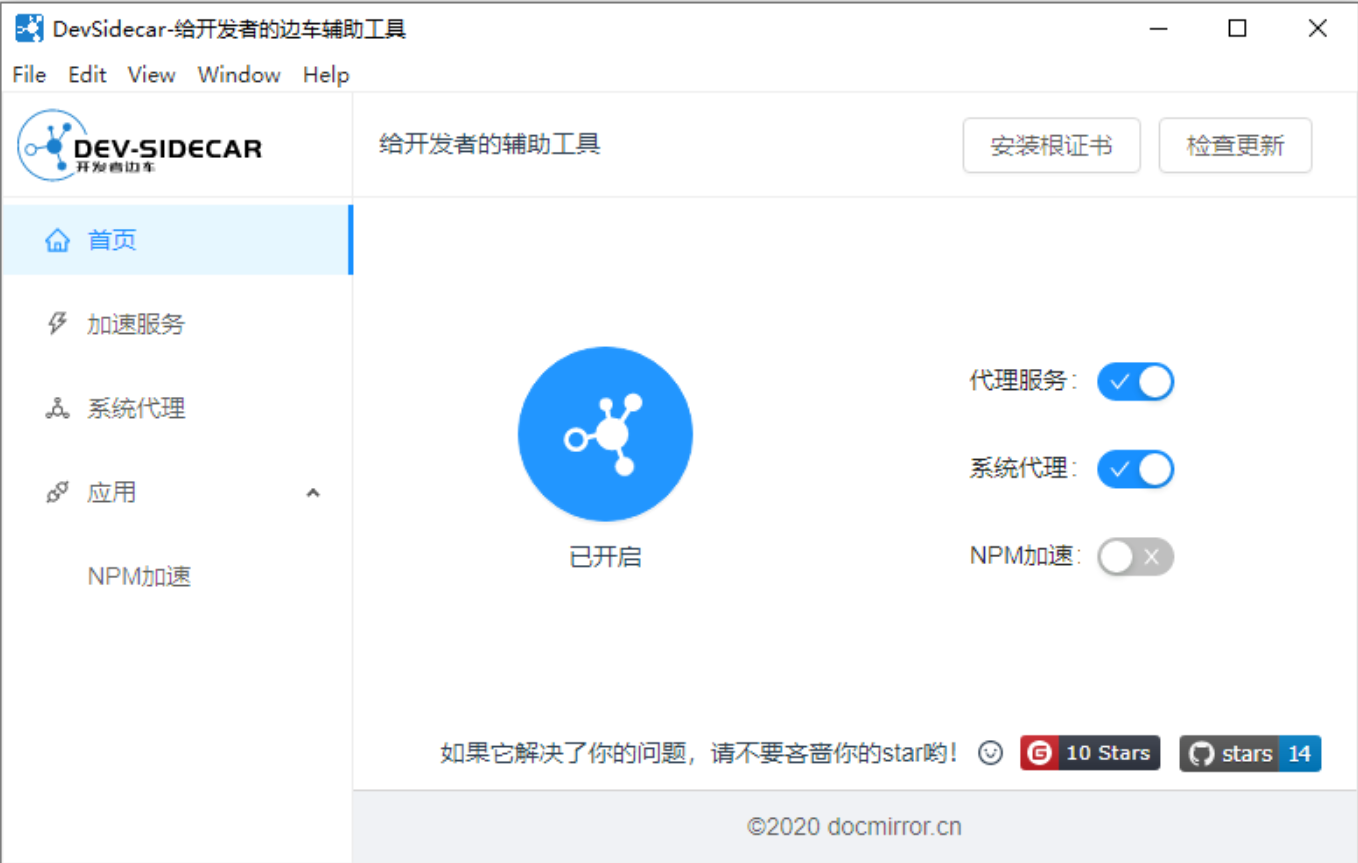Open the GitHub stars 14 badge
Screen dimensions: 1358x863
[1250, 753]
